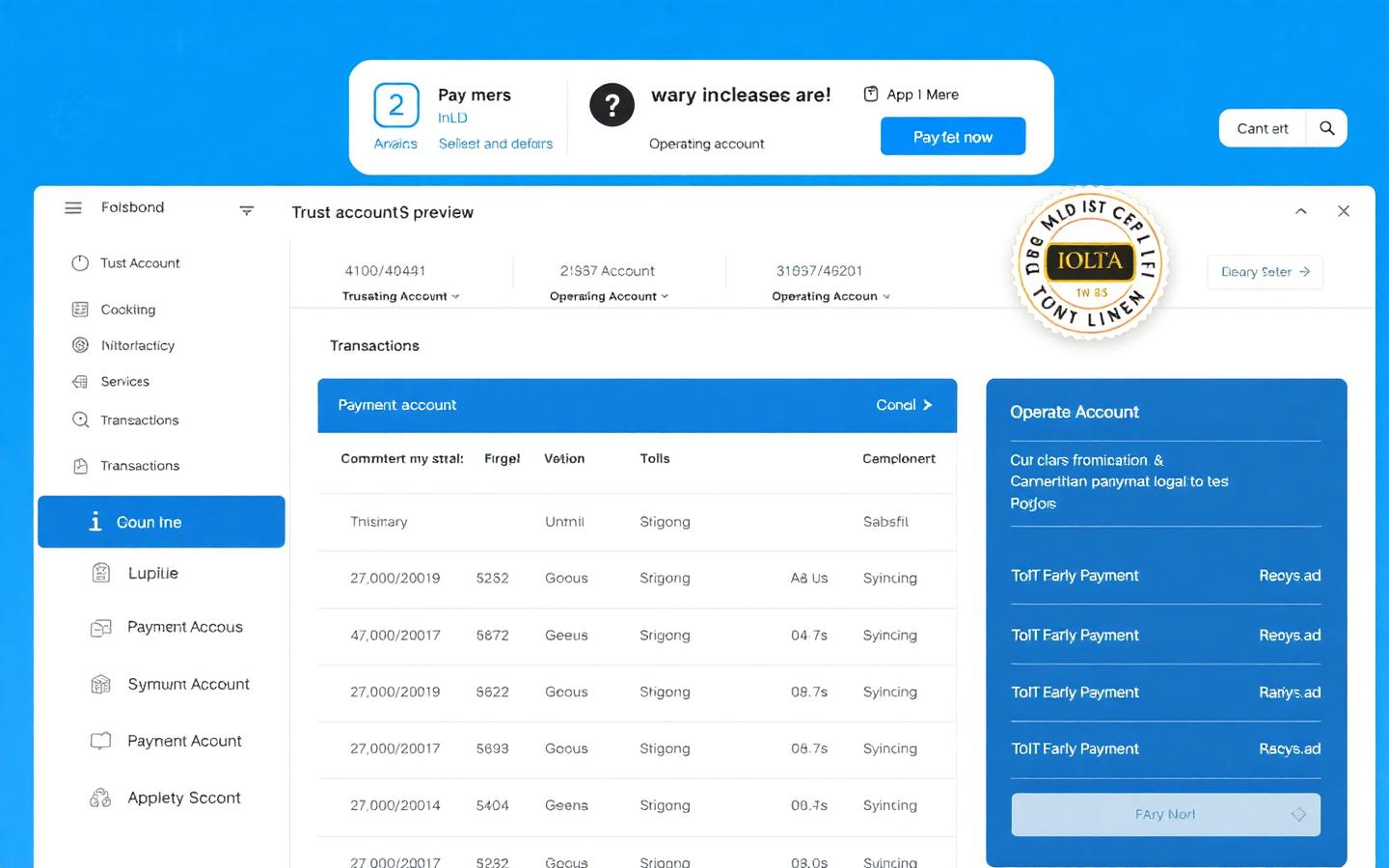Close the Trust accounts preview panel
Viewport: 1389px width, 868px height.
[x=1344, y=211]
